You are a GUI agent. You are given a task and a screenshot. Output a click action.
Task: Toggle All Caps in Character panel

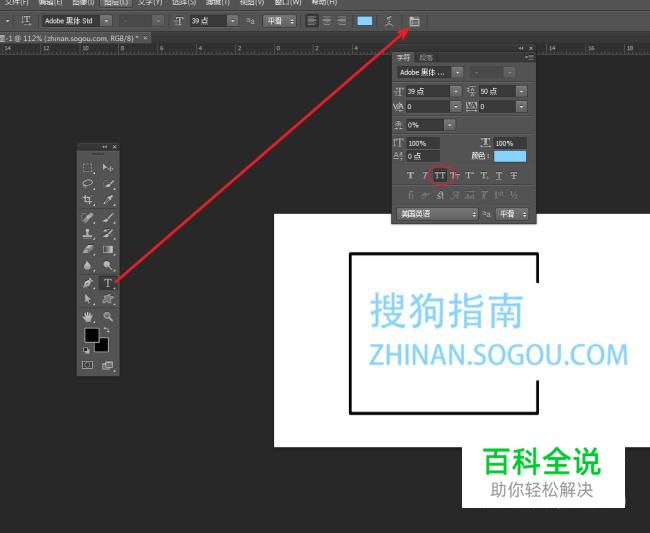click(x=440, y=176)
